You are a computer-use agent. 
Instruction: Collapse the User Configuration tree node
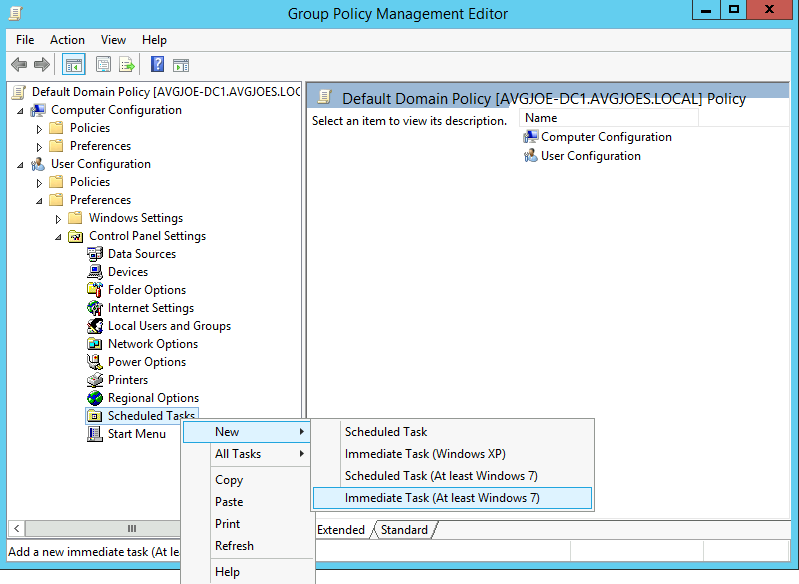[20, 165]
